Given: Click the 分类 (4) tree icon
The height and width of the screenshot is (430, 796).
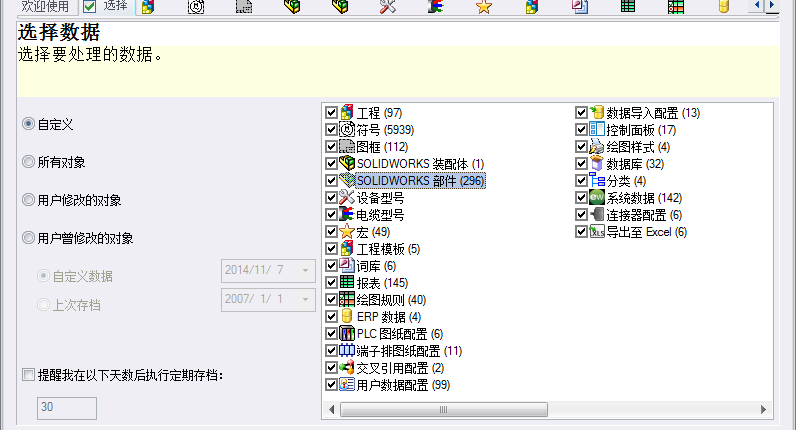Looking at the screenshot, I should [596, 180].
